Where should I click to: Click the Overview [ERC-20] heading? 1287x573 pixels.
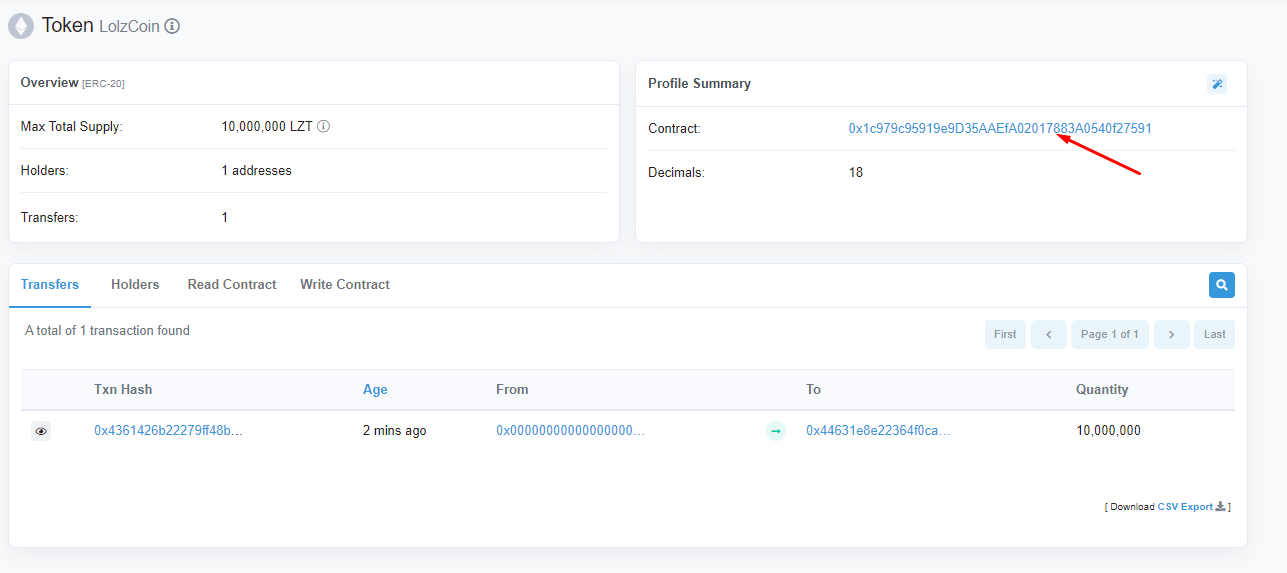click(x=72, y=83)
